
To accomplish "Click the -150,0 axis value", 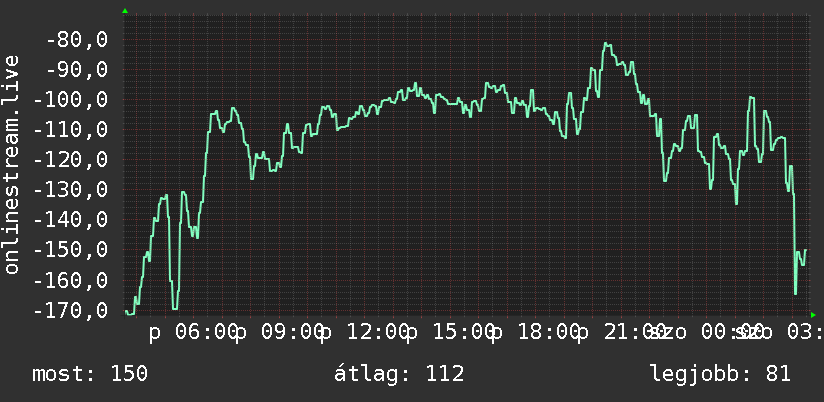I will pos(70,250).
